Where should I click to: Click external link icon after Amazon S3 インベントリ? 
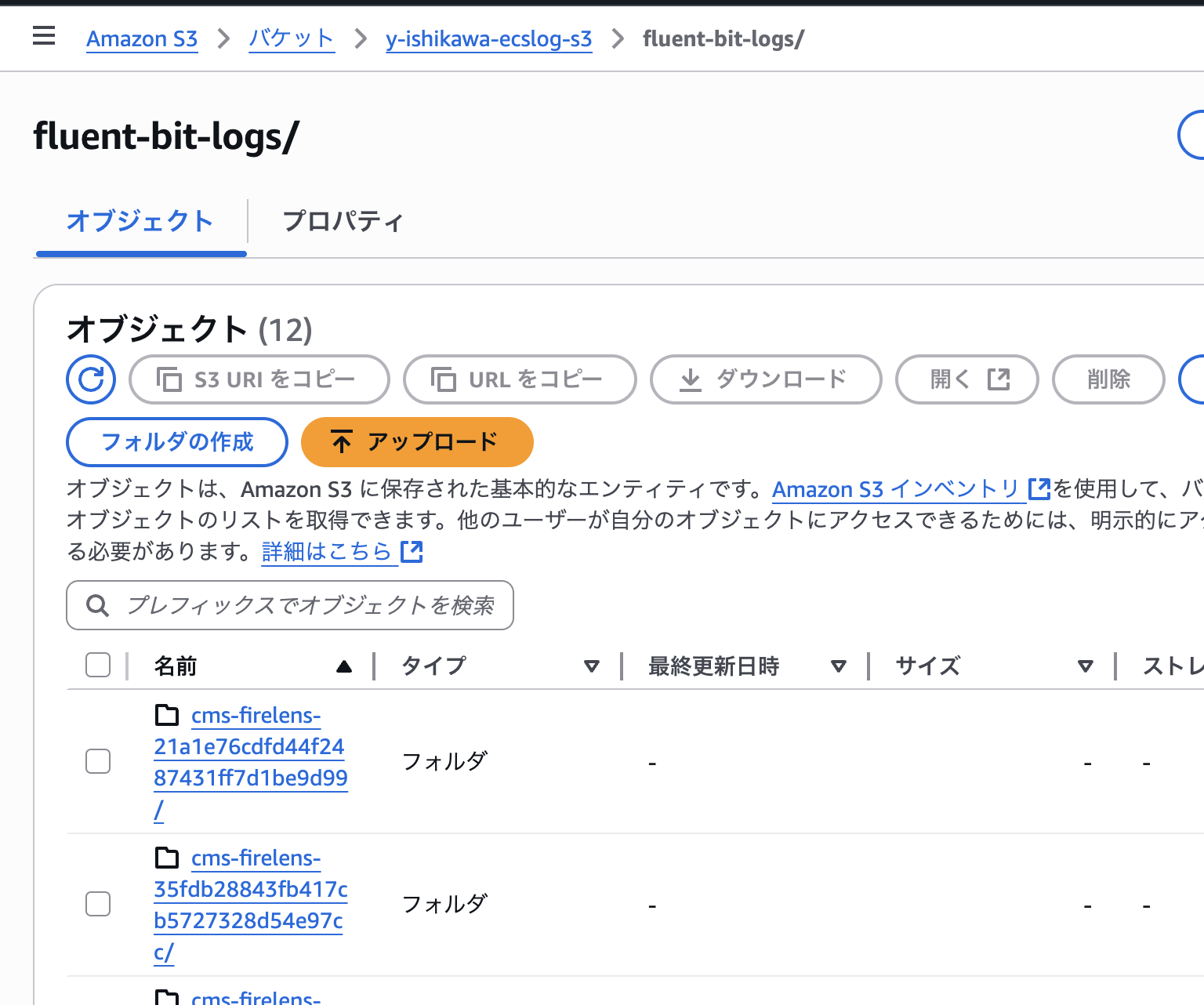click(1039, 489)
